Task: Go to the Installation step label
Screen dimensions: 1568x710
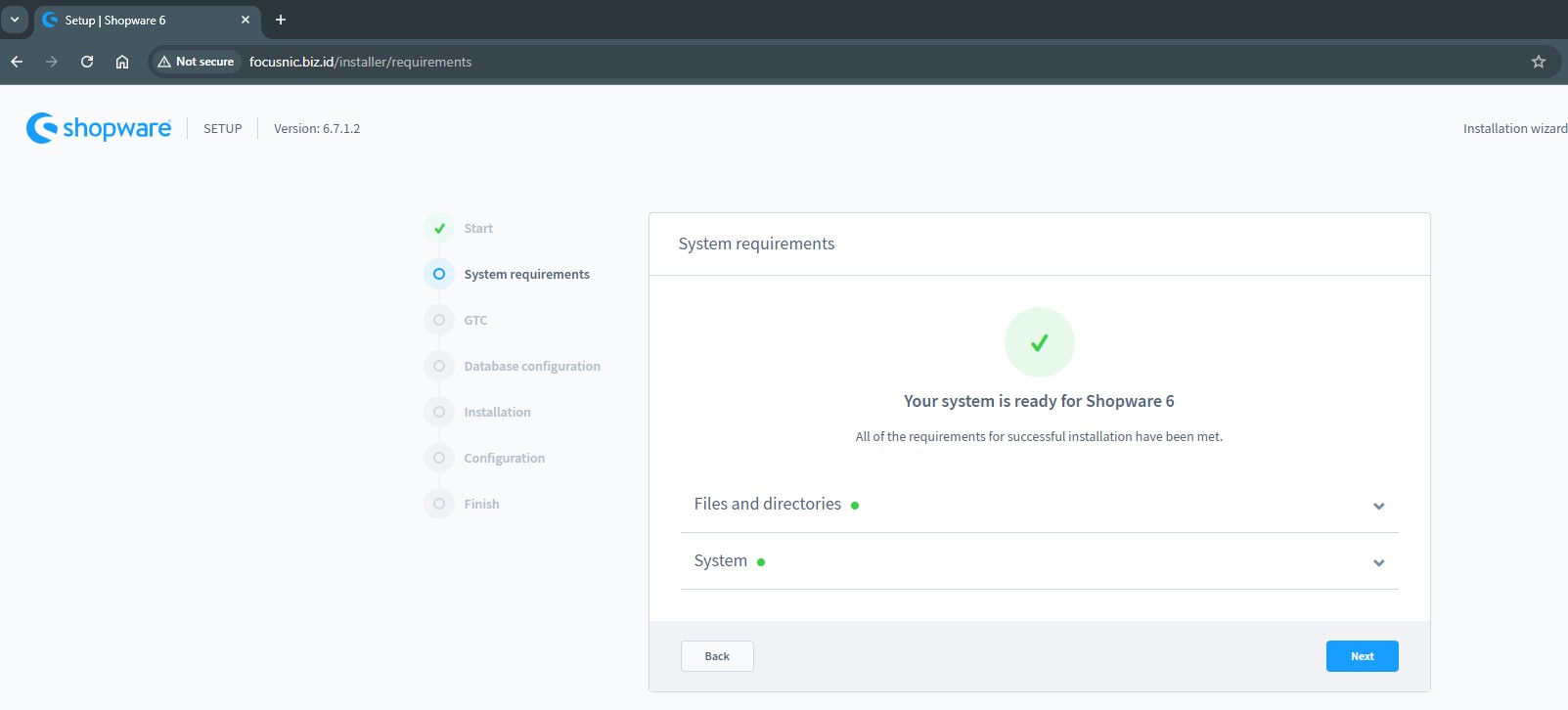Action: click(497, 412)
